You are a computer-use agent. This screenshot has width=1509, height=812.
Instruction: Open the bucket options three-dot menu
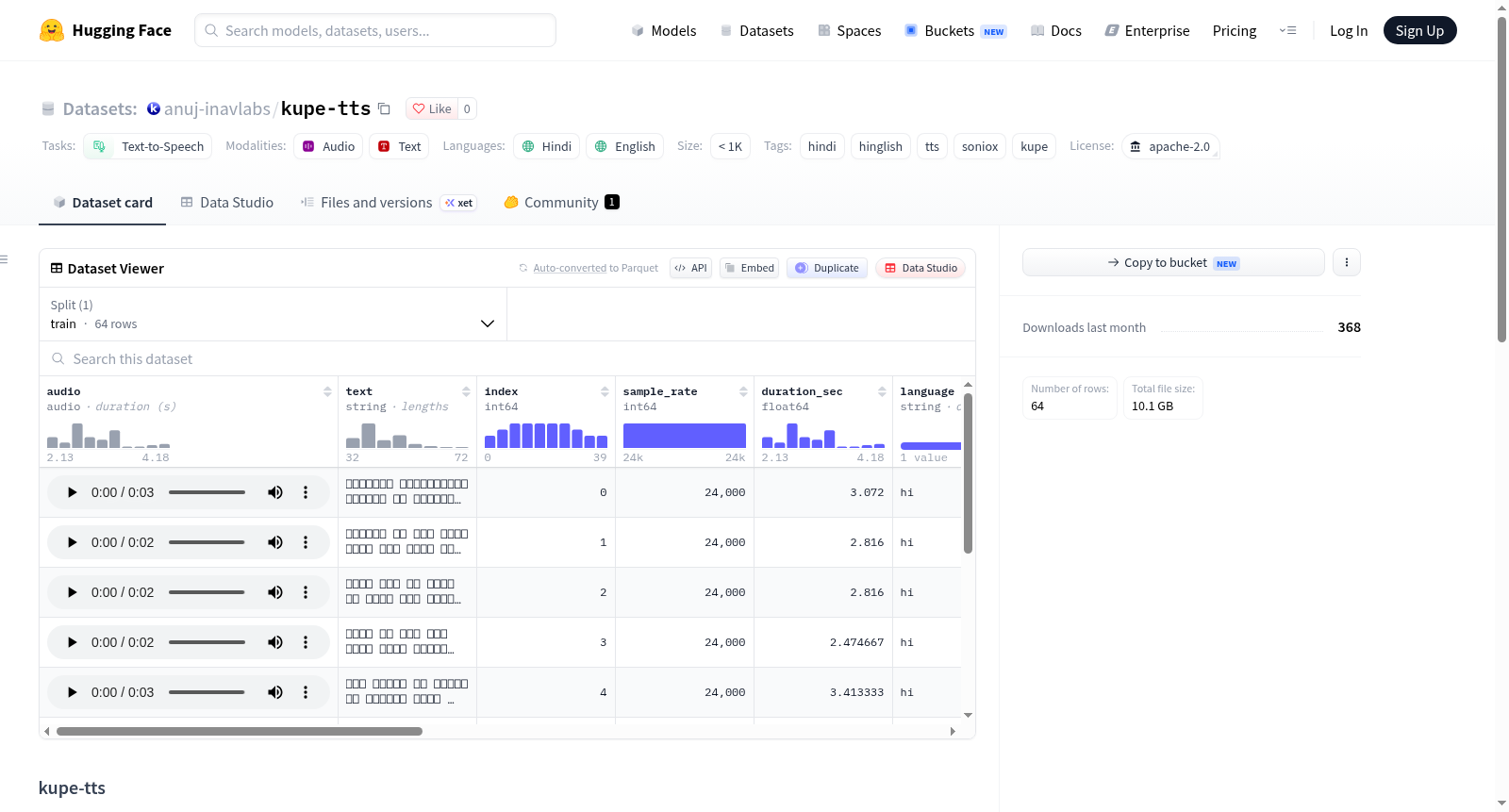(1347, 262)
